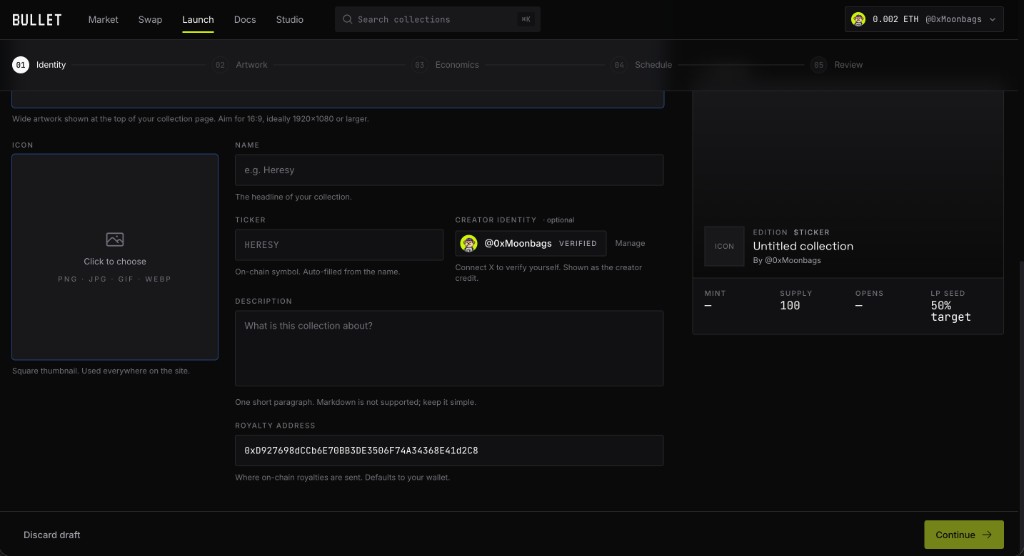Click the Continue button
Viewport: 1024px width, 556px height.
pyautogui.click(x=964, y=534)
